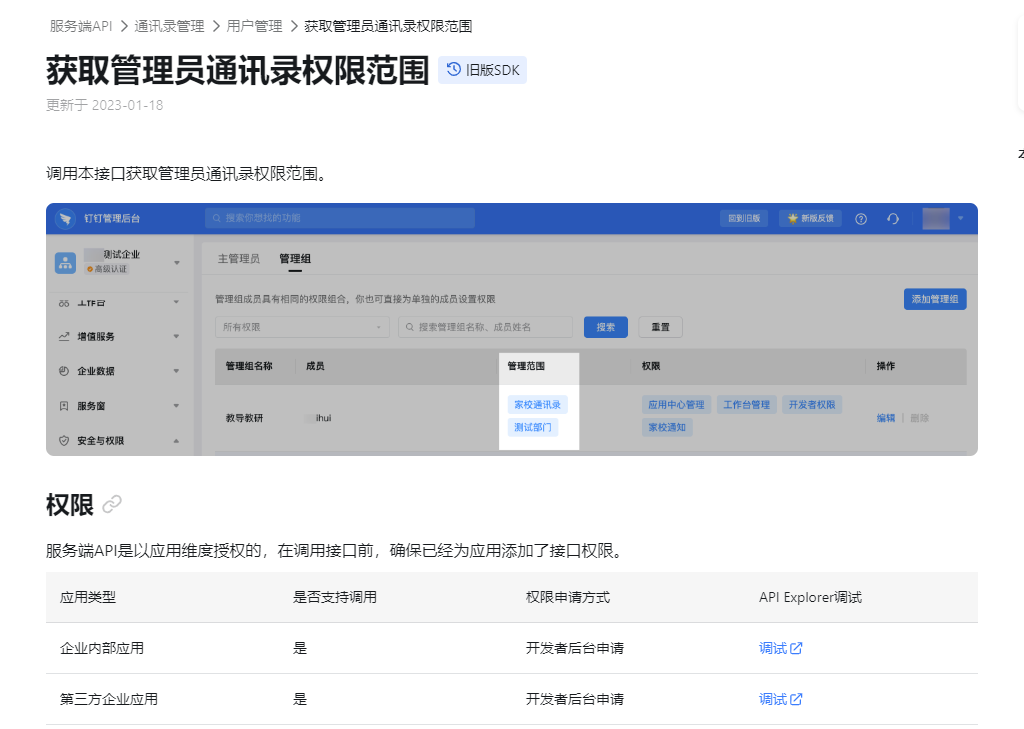Click the 工作台管理 permission tag
This screenshot has width=1024, height=729.
[x=746, y=405]
